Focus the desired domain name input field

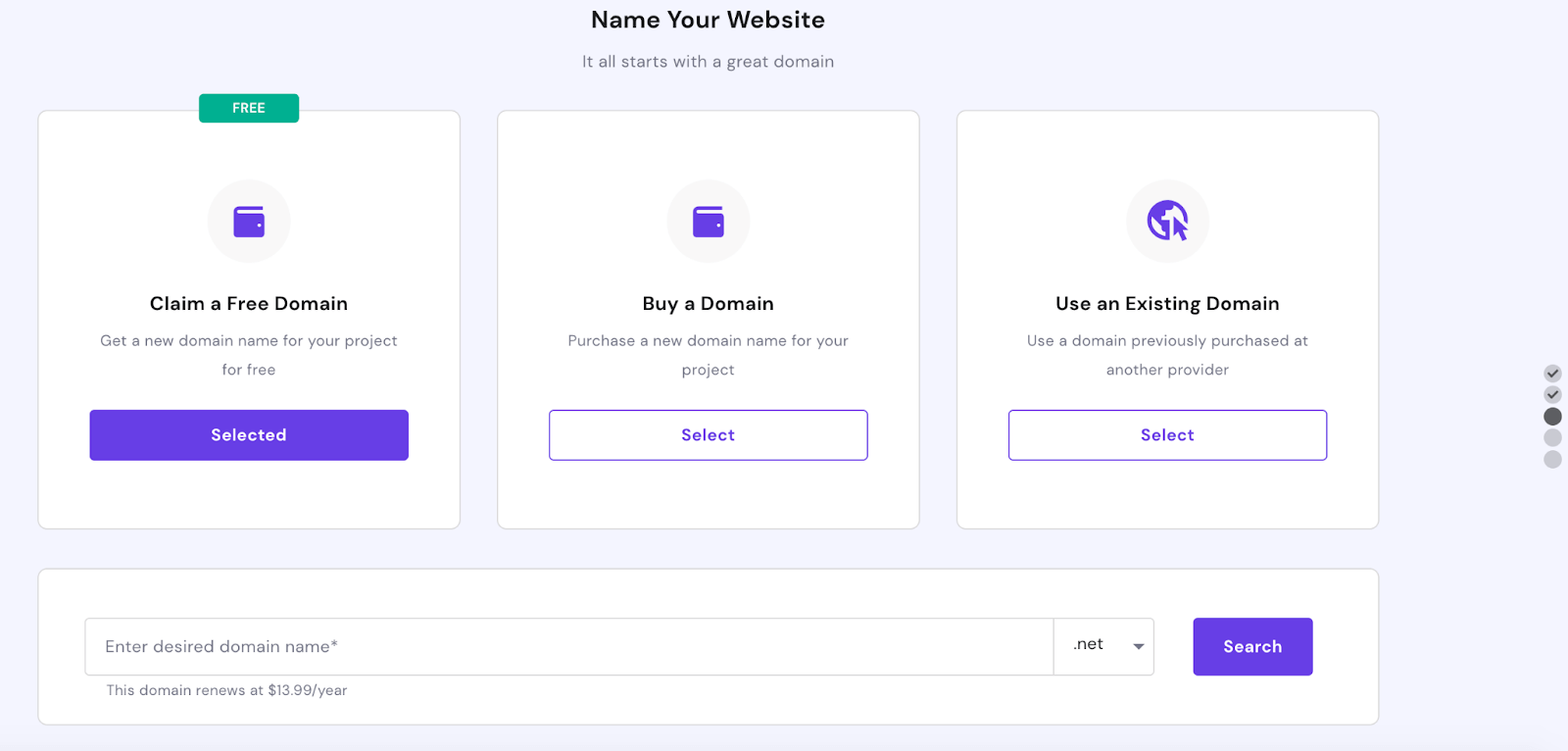pyautogui.click(x=569, y=646)
